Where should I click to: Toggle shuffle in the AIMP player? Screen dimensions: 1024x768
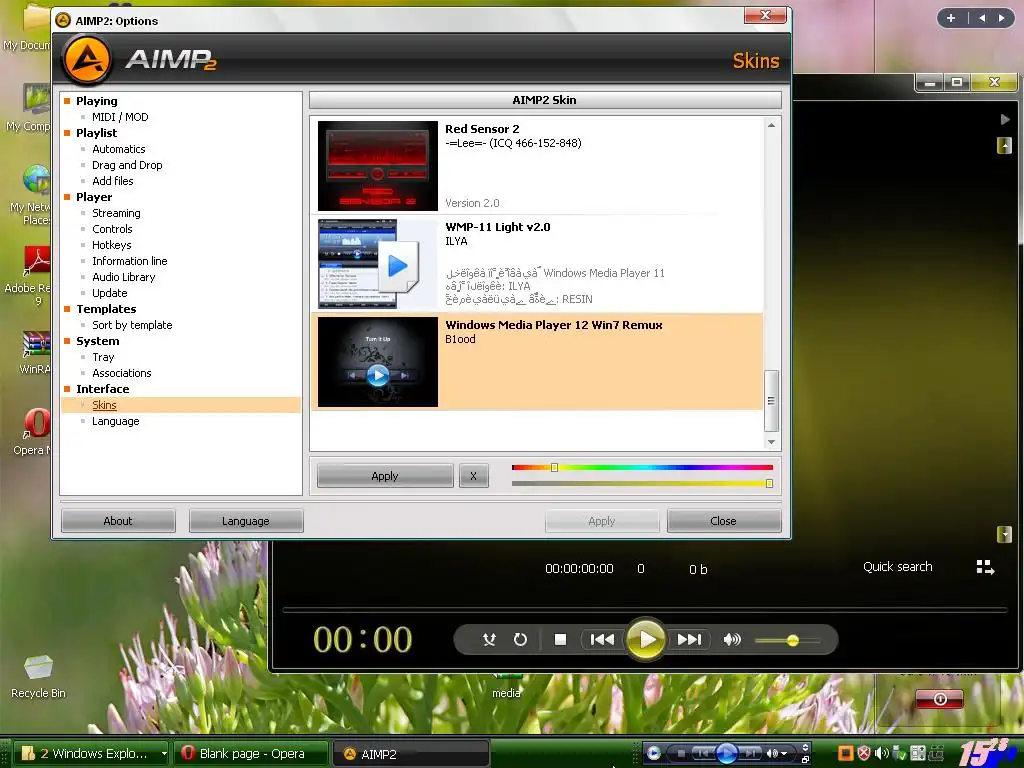click(488, 639)
